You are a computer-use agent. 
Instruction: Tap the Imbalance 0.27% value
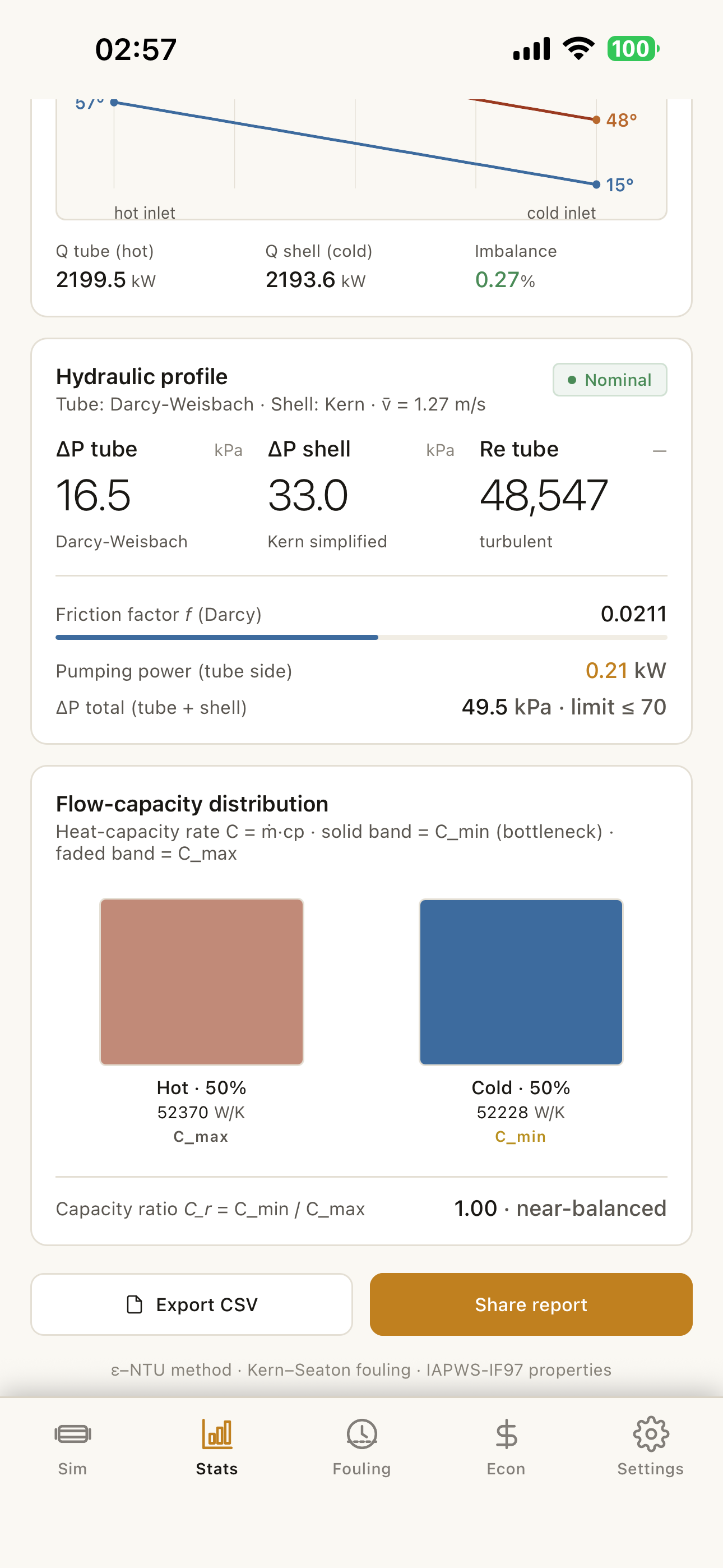pyautogui.click(x=504, y=280)
